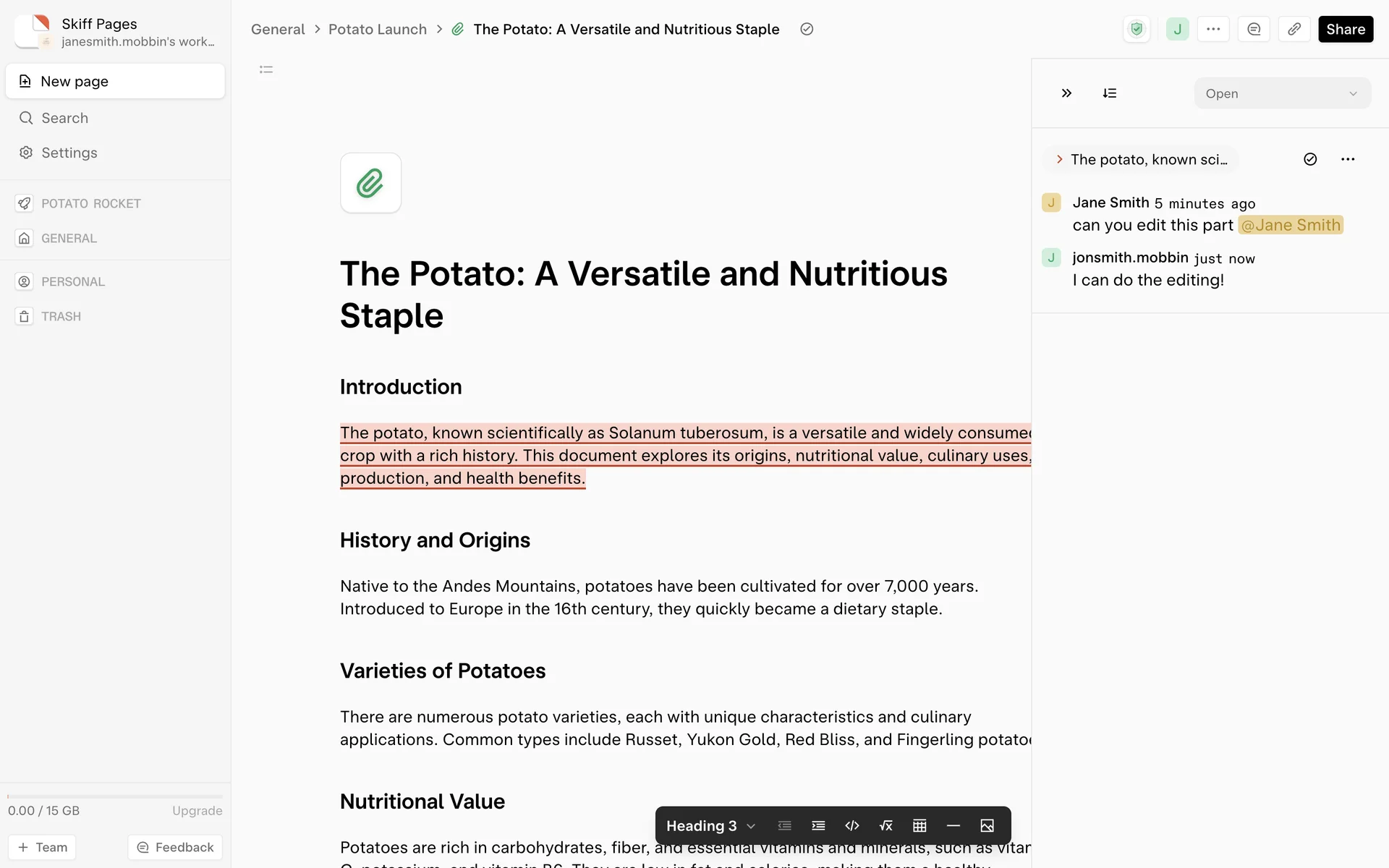This screenshot has height=868, width=1389.
Task: Insert a code block from the toolbar
Action: [x=852, y=825]
